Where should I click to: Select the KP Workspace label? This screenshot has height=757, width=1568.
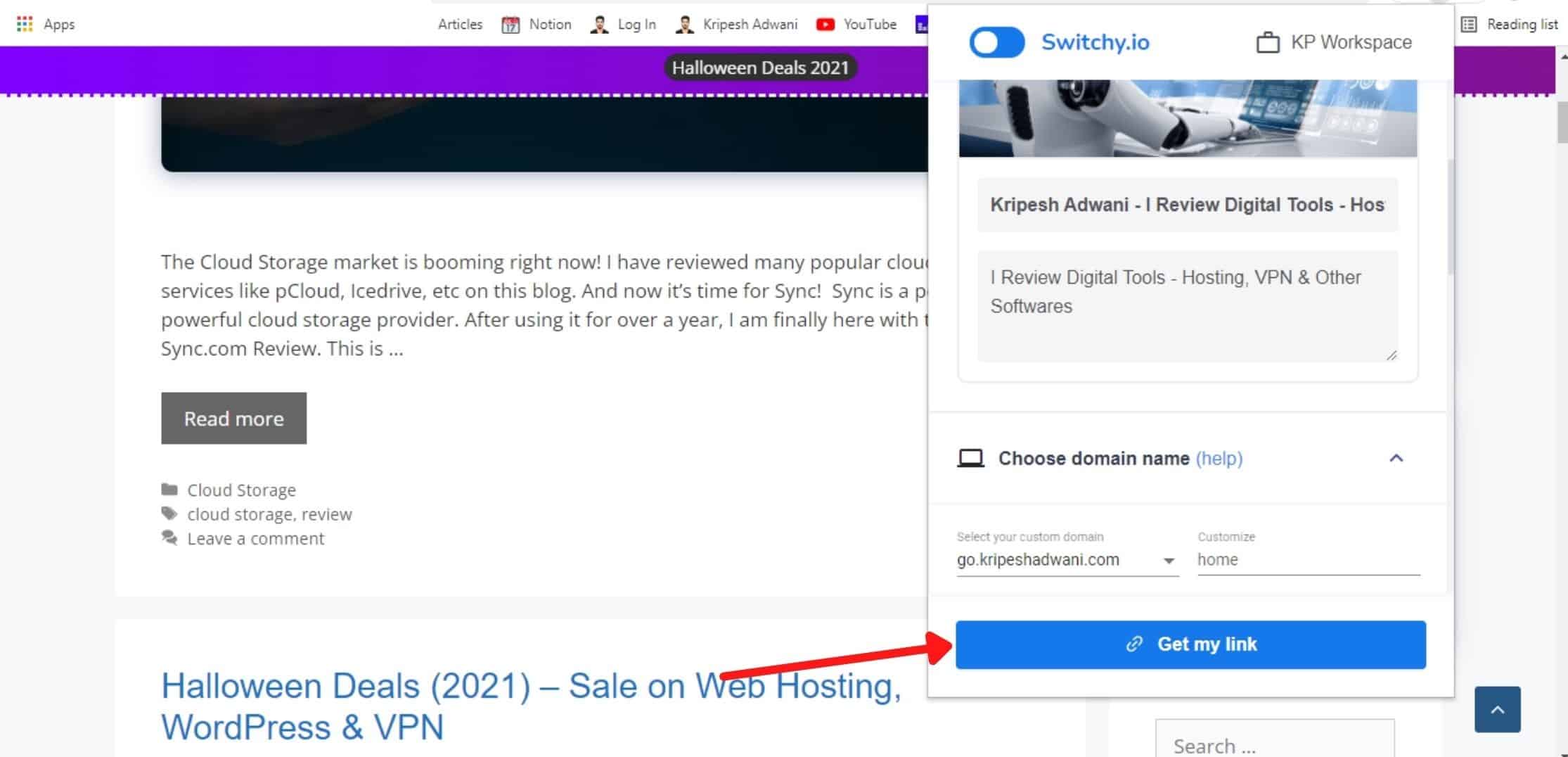(x=1351, y=42)
